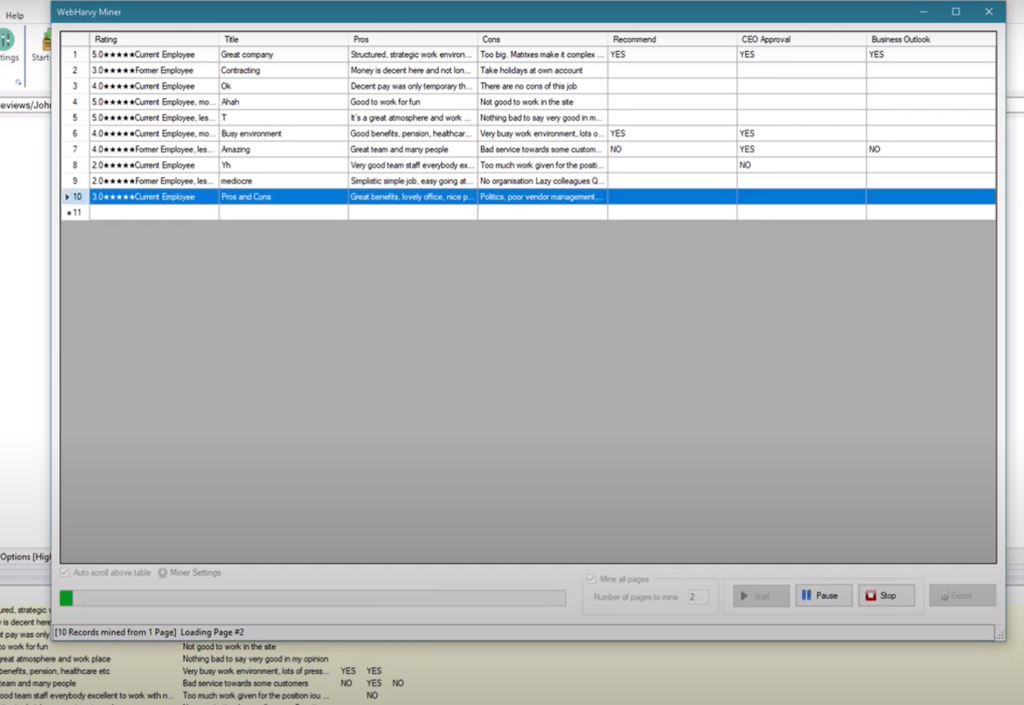Click the mining progress bar

tap(312, 598)
